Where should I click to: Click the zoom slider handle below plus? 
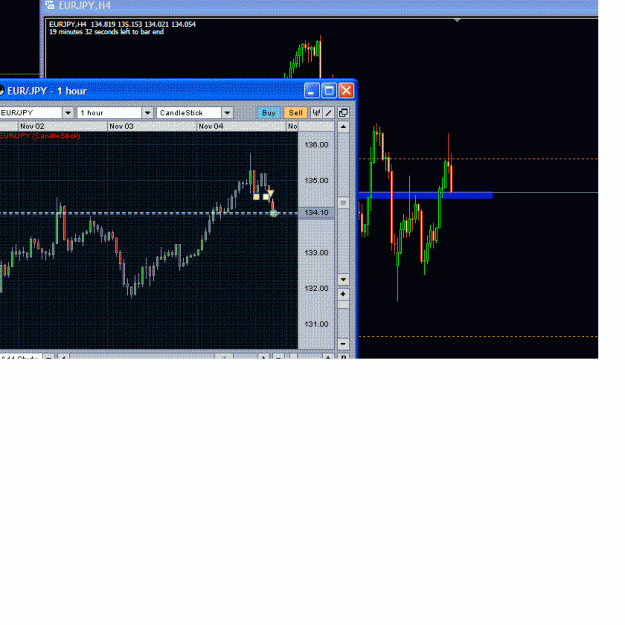343,305
